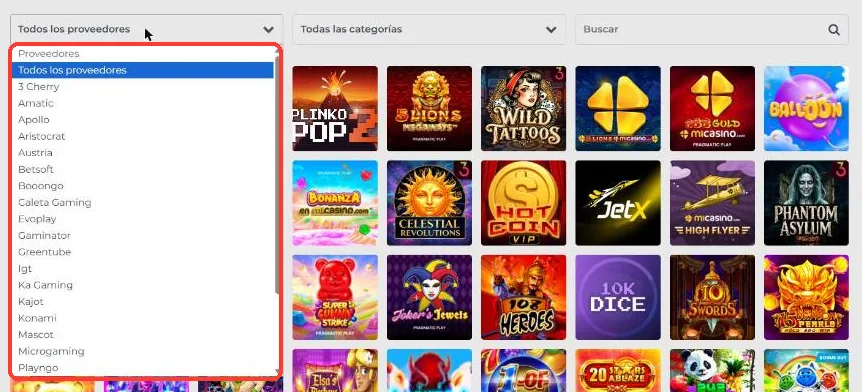This screenshot has width=862, height=392.
Task: Select Todos los proveedores in list
Action: [142, 70]
